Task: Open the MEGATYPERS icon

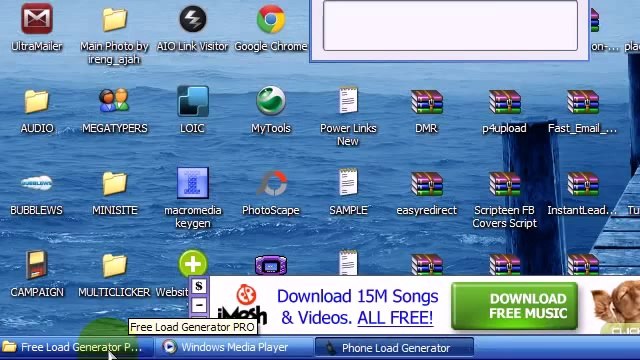Action: (x=114, y=100)
